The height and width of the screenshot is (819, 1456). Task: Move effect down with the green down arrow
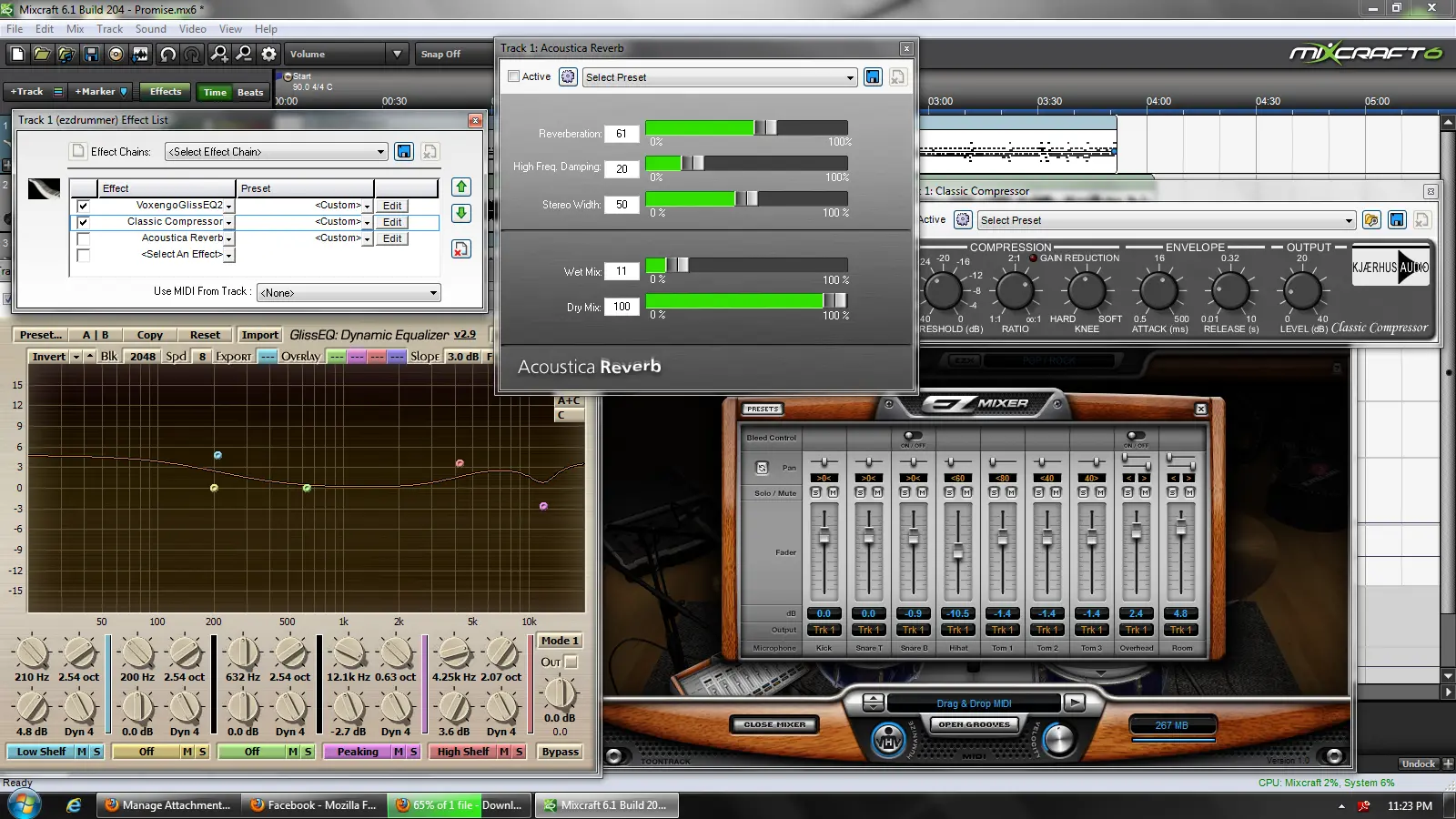461,213
